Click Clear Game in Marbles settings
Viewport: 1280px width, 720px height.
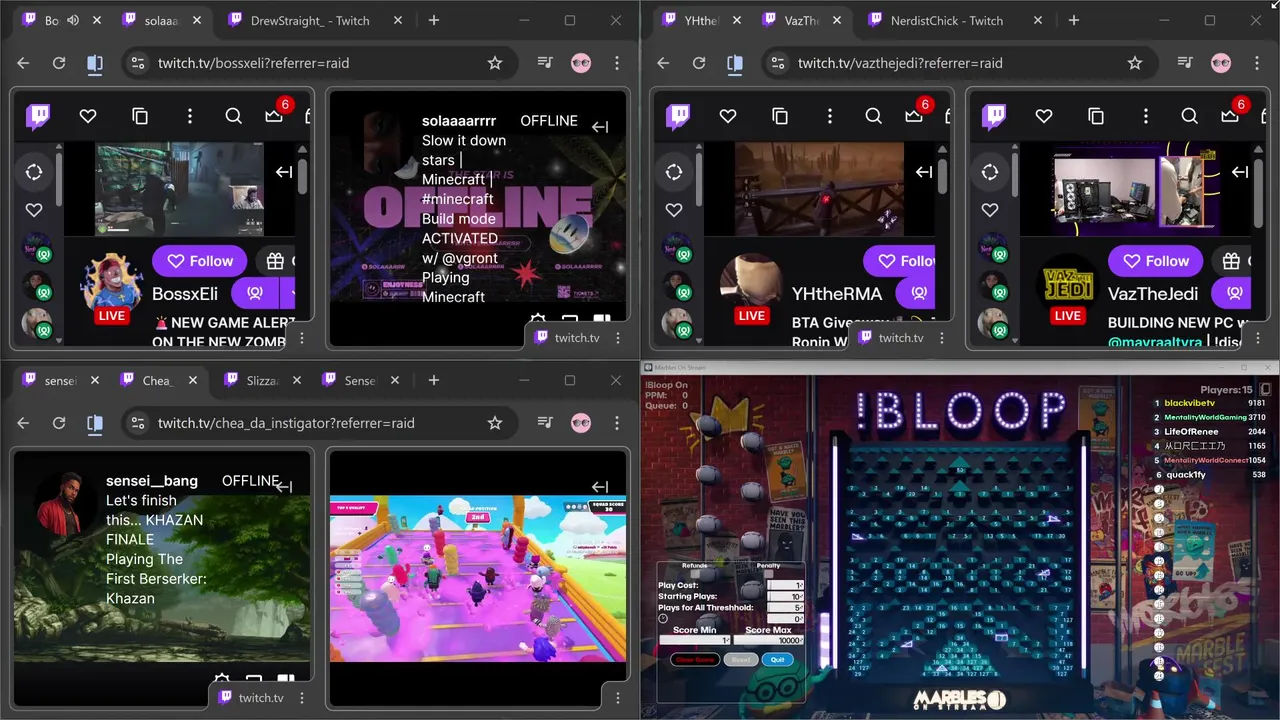(x=695, y=660)
